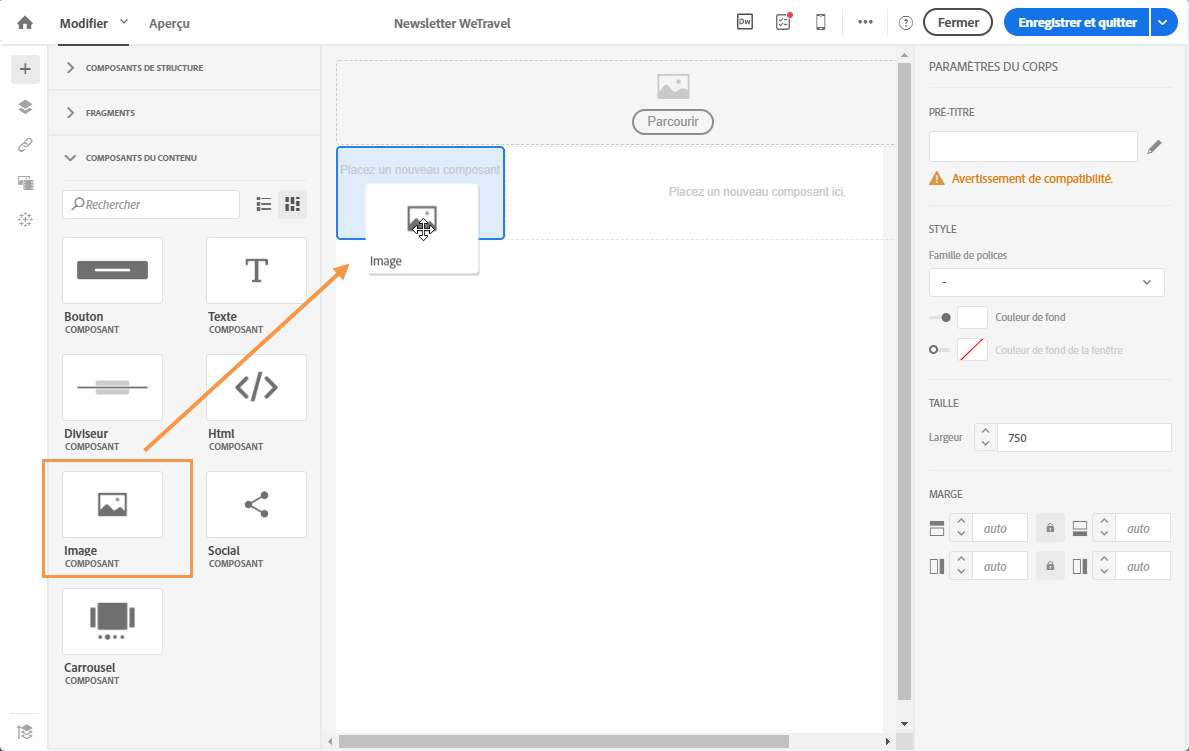Switch components to grid view
This screenshot has width=1189, height=751.
point(292,204)
